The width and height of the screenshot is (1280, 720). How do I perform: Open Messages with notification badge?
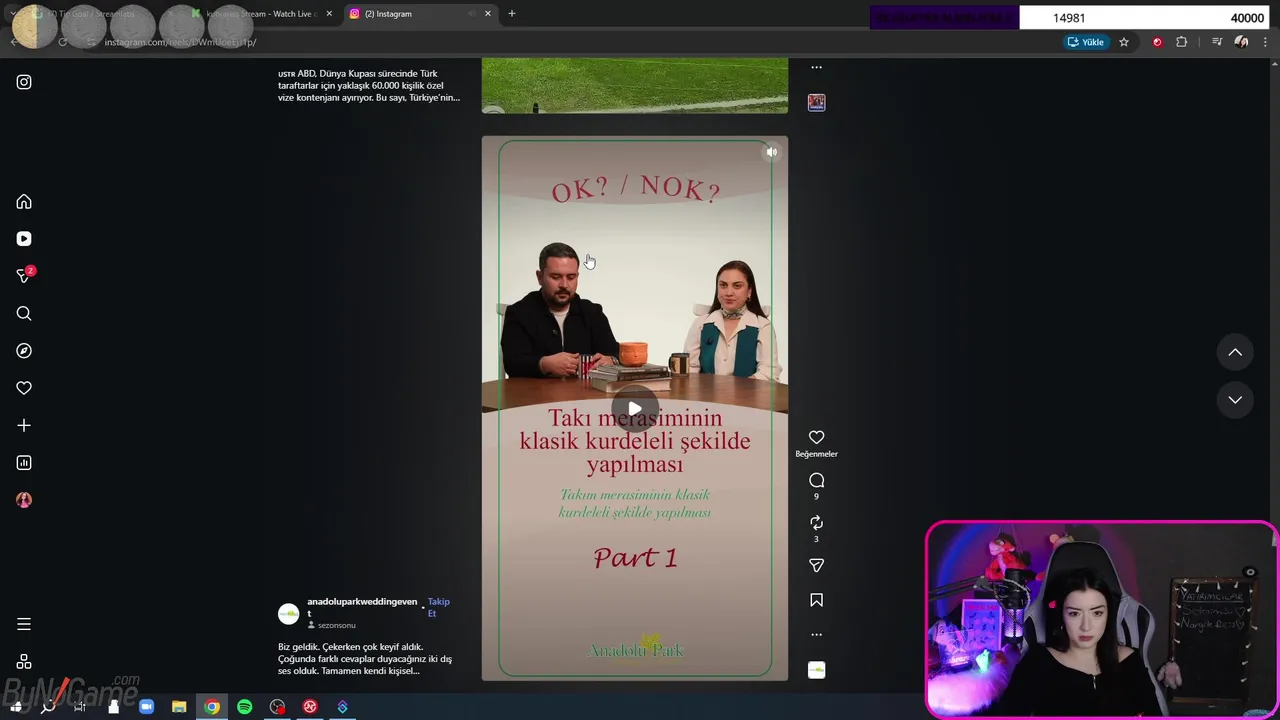coord(25,276)
